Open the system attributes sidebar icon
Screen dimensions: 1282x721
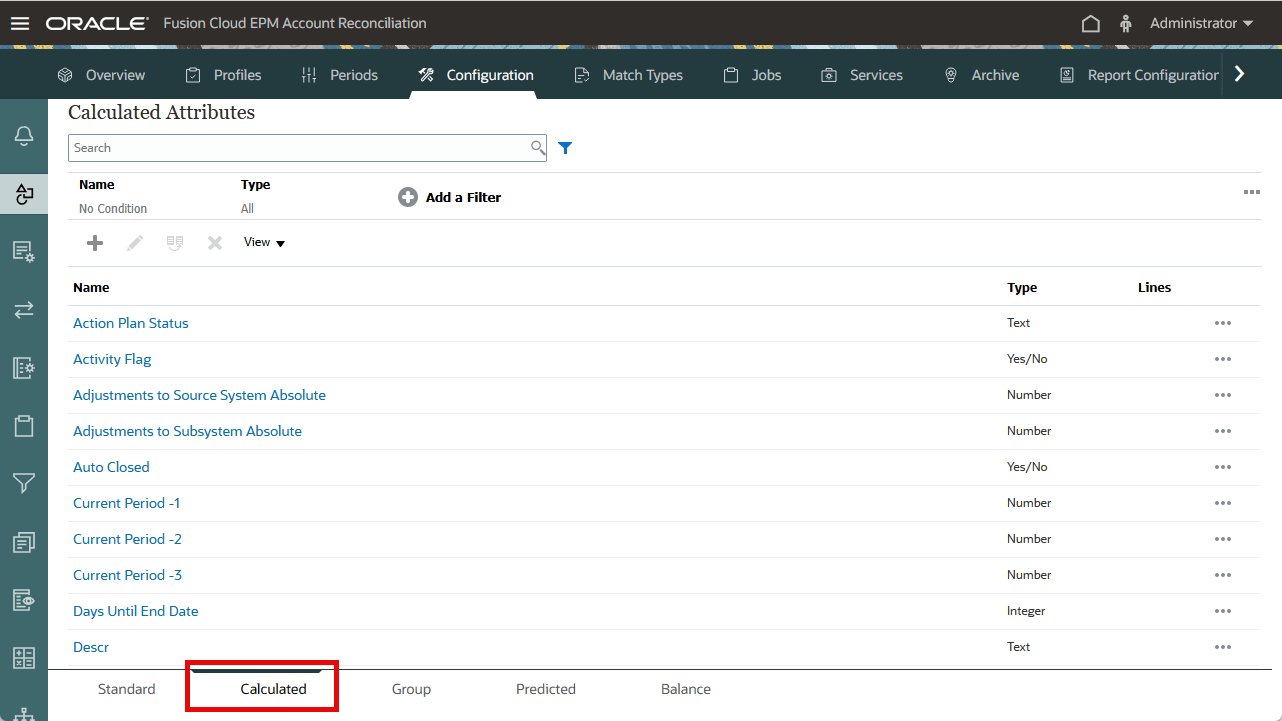click(24, 252)
